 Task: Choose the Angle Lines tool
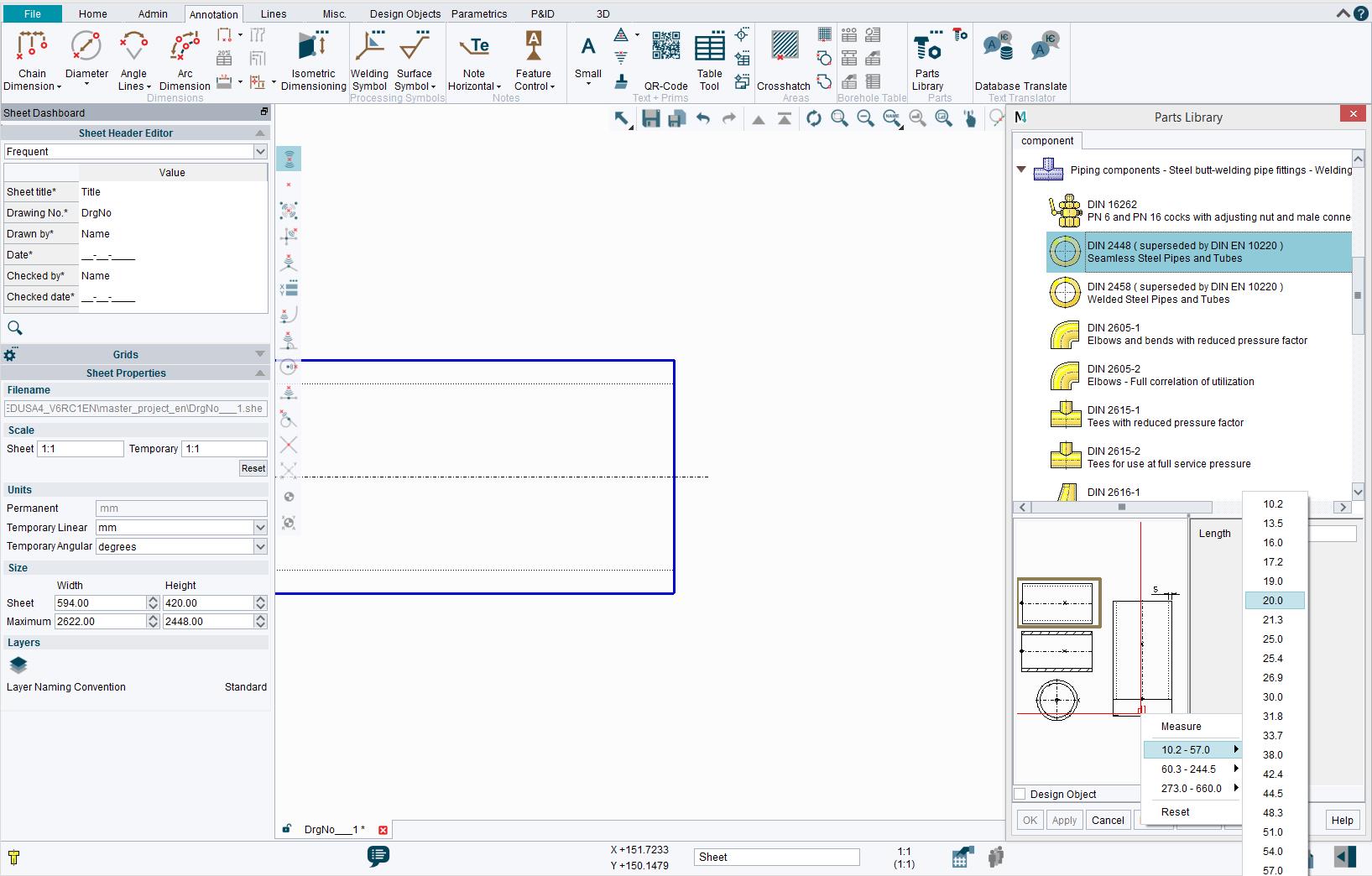coord(133,60)
